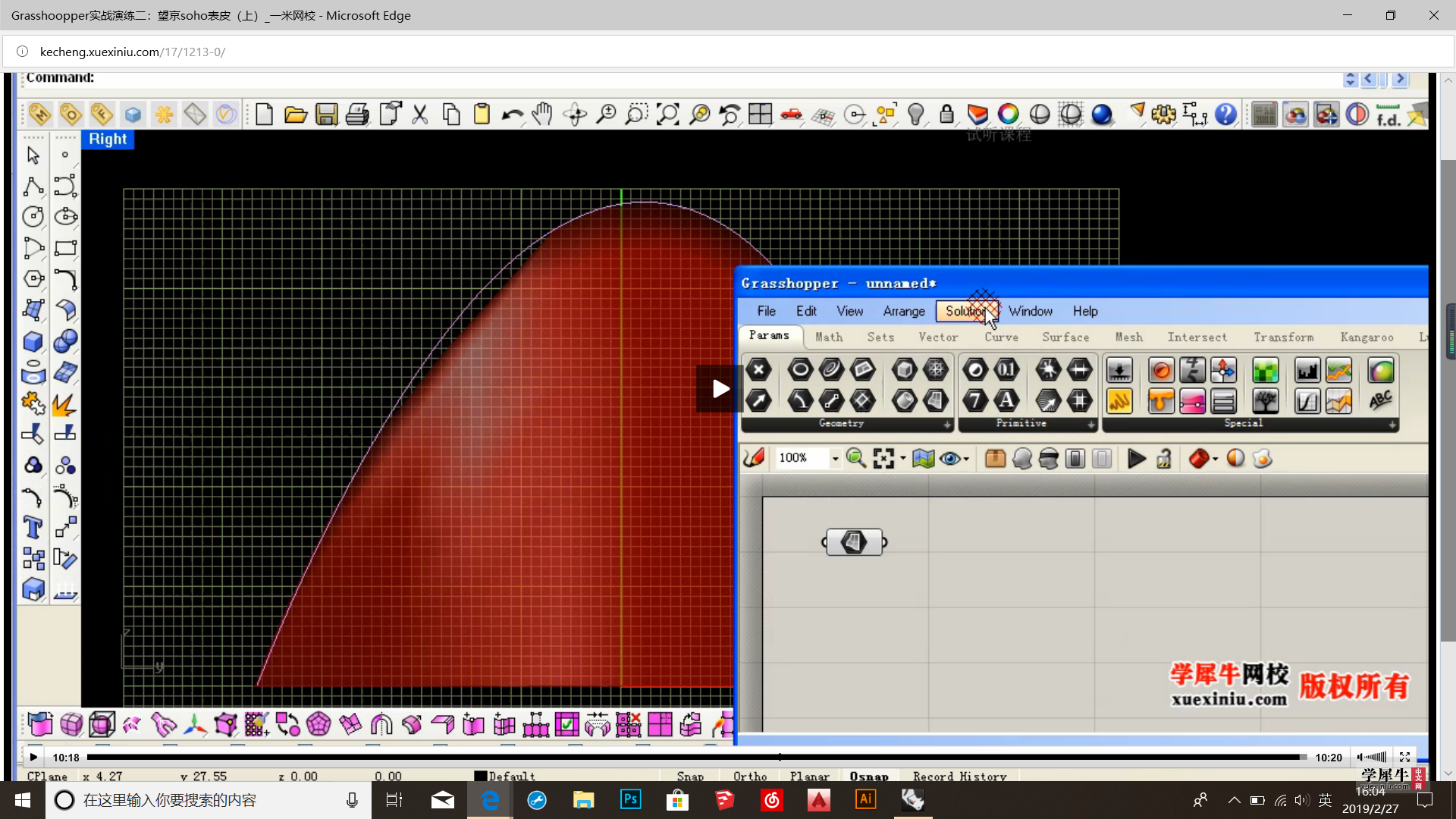Click the Grasshopper lock solver icon
The height and width of the screenshot is (819, 1456).
(x=1164, y=458)
